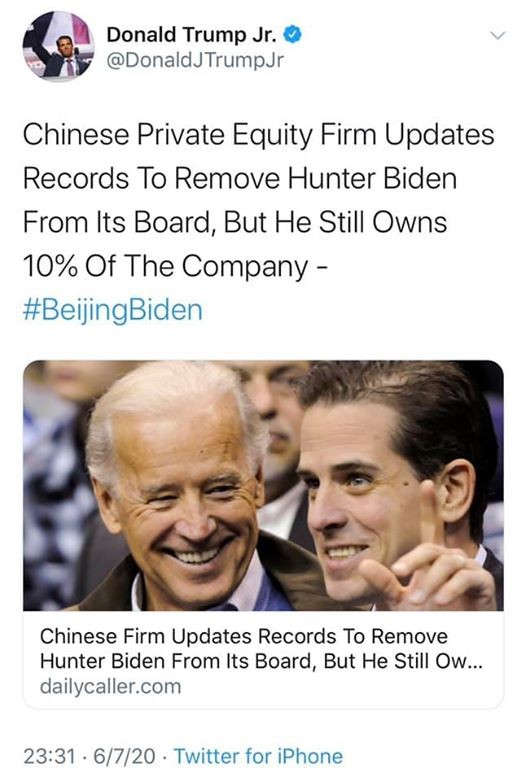Visit the dailycaller.com source link

coord(111,687)
